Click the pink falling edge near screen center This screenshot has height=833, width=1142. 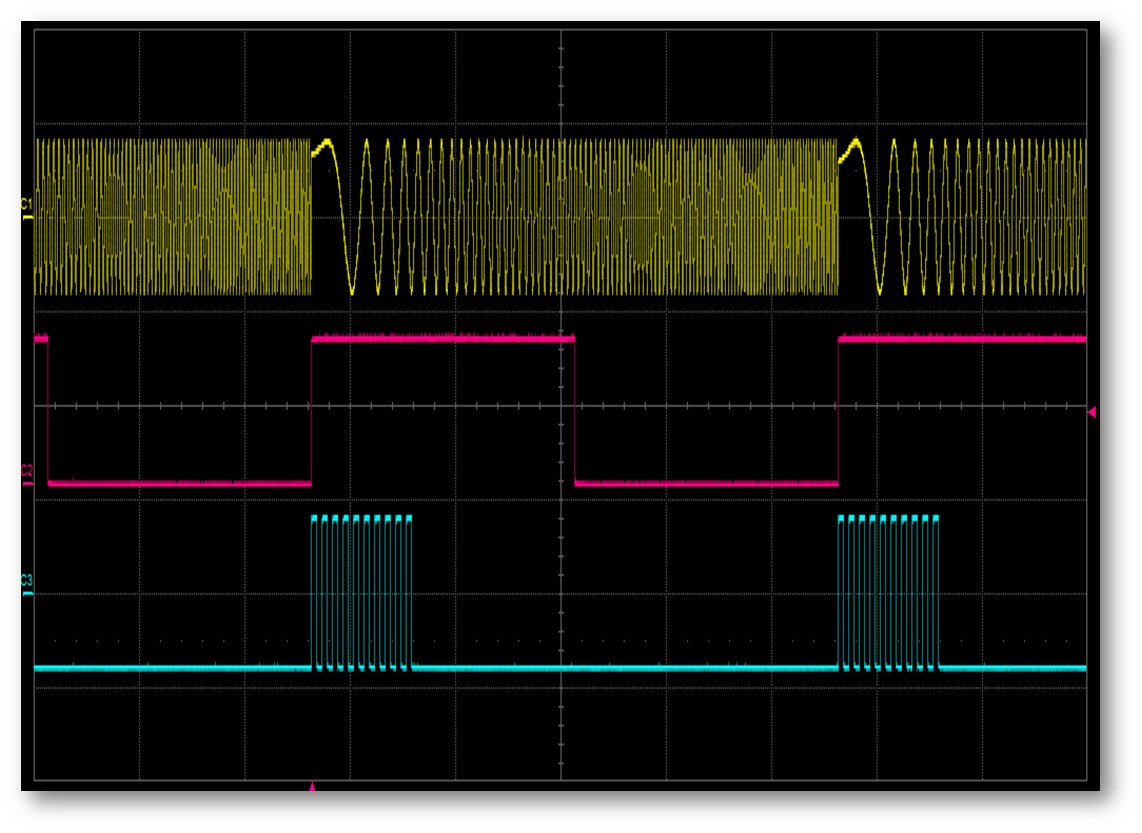click(575, 410)
